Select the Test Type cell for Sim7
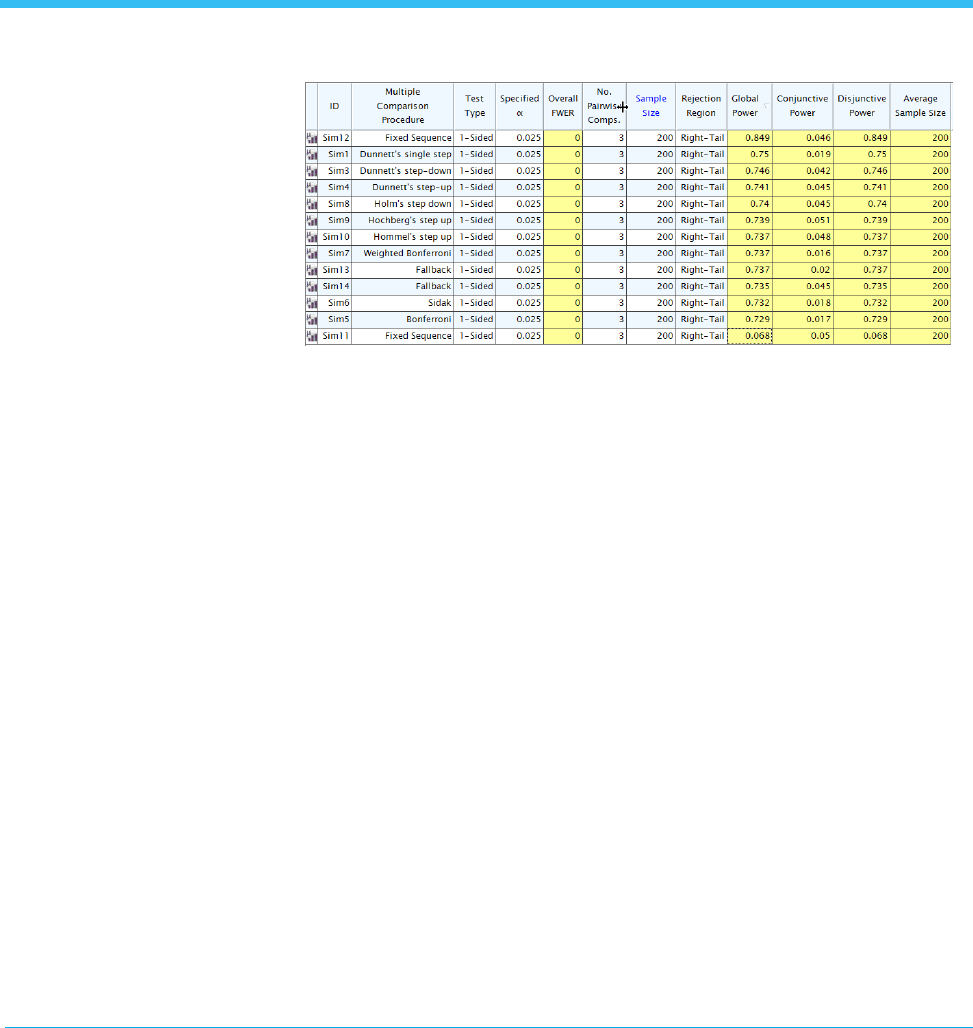973x1028 pixels. point(475,254)
